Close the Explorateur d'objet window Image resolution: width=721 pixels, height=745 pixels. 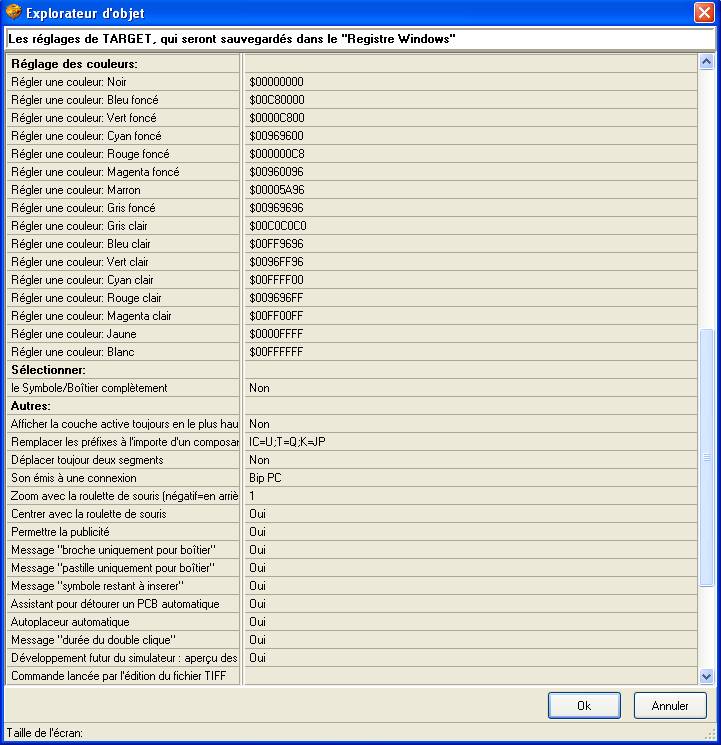tap(704, 13)
